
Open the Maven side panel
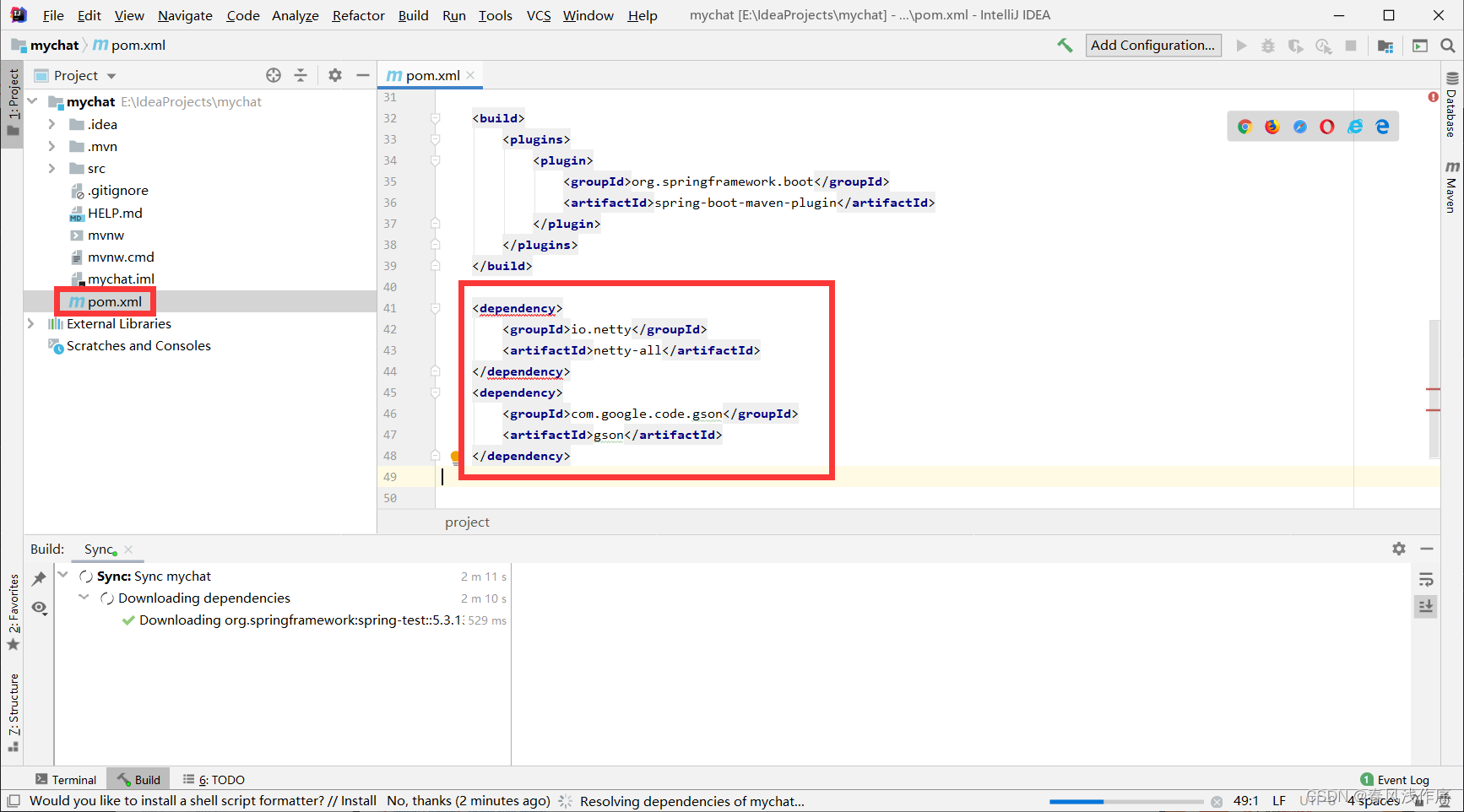[1452, 187]
